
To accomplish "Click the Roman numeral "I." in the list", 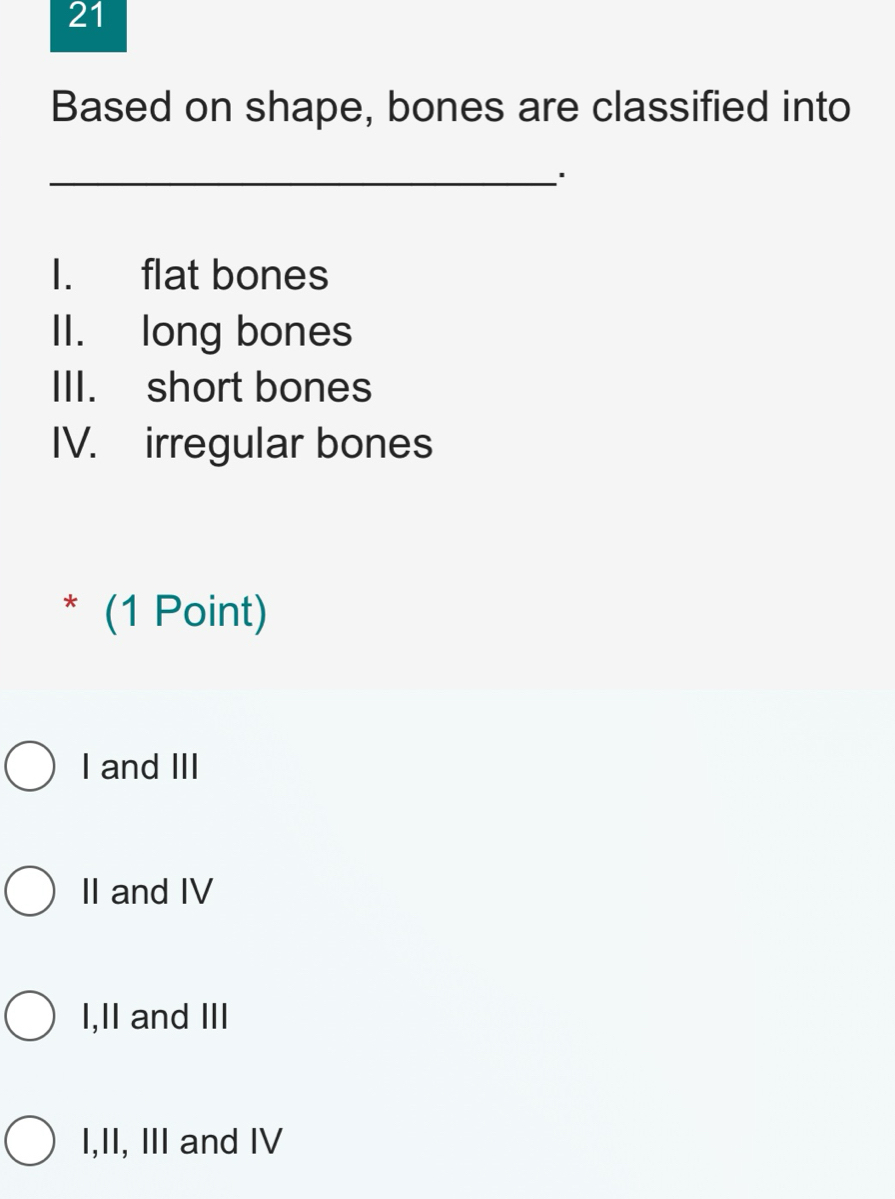I will click(x=58, y=274).
